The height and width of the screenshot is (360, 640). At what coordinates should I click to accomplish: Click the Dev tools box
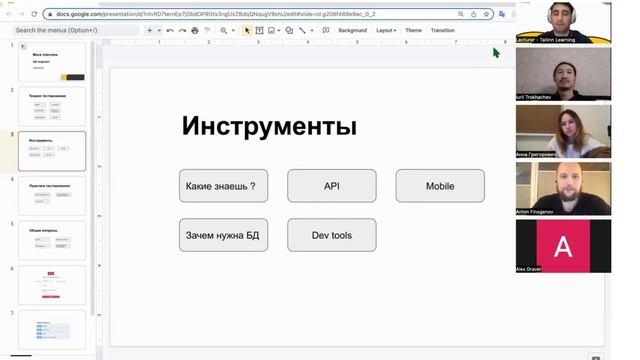pos(332,235)
